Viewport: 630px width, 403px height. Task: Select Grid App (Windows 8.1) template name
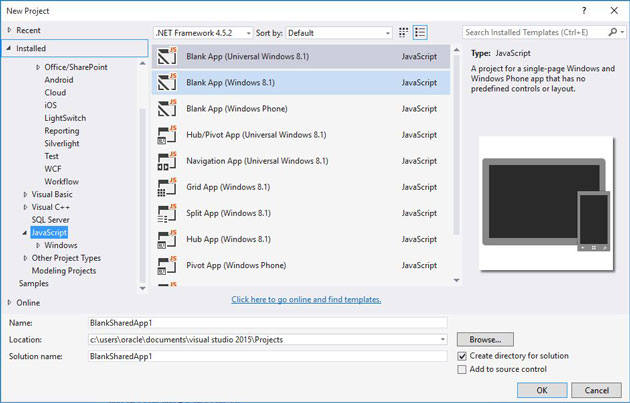click(x=228, y=187)
